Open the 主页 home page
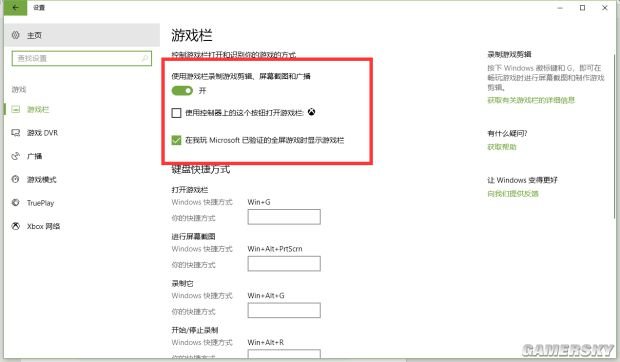The height and width of the screenshot is (362, 620). click(82, 35)
